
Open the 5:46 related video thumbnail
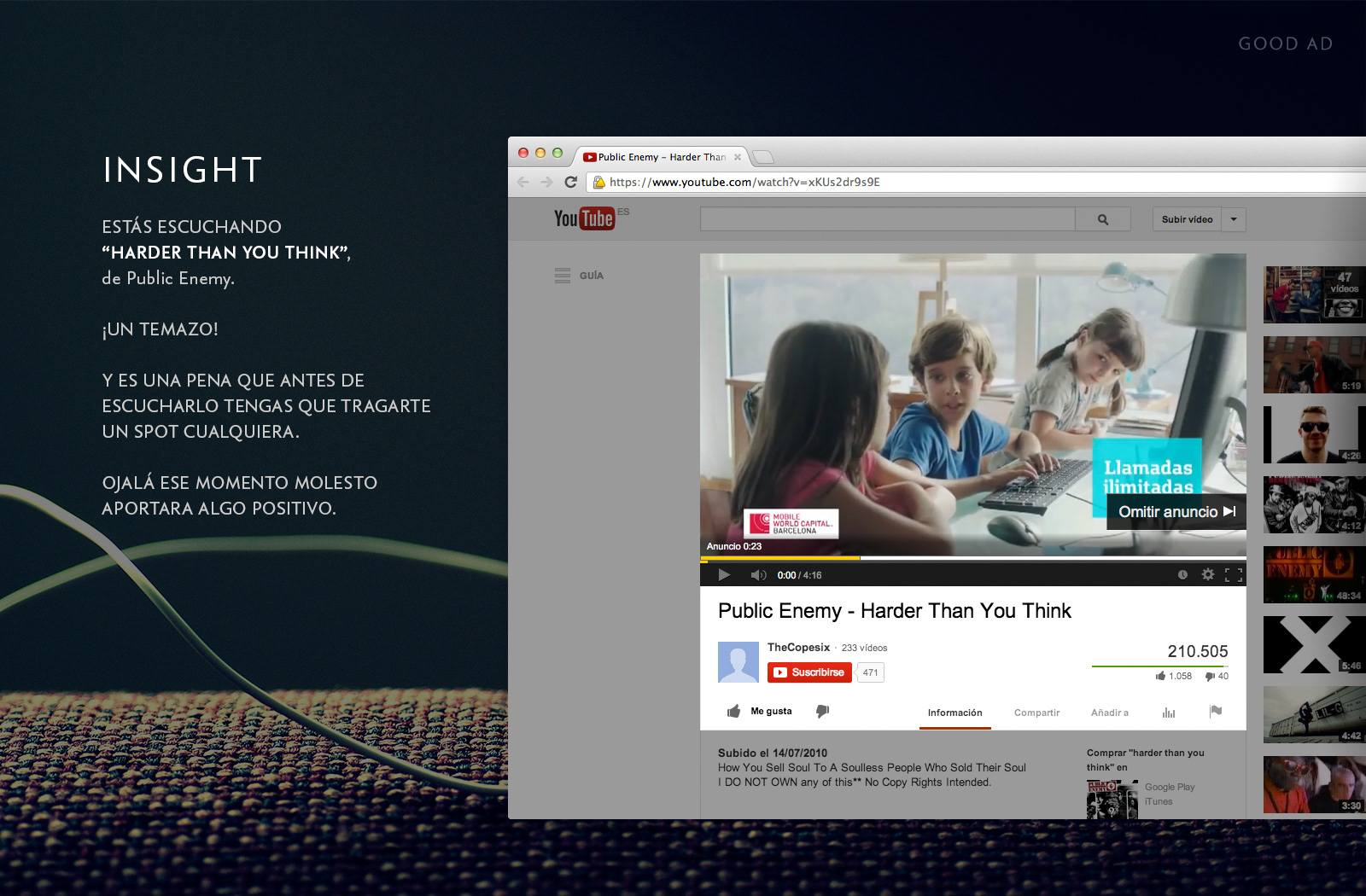coord(1314,644)
